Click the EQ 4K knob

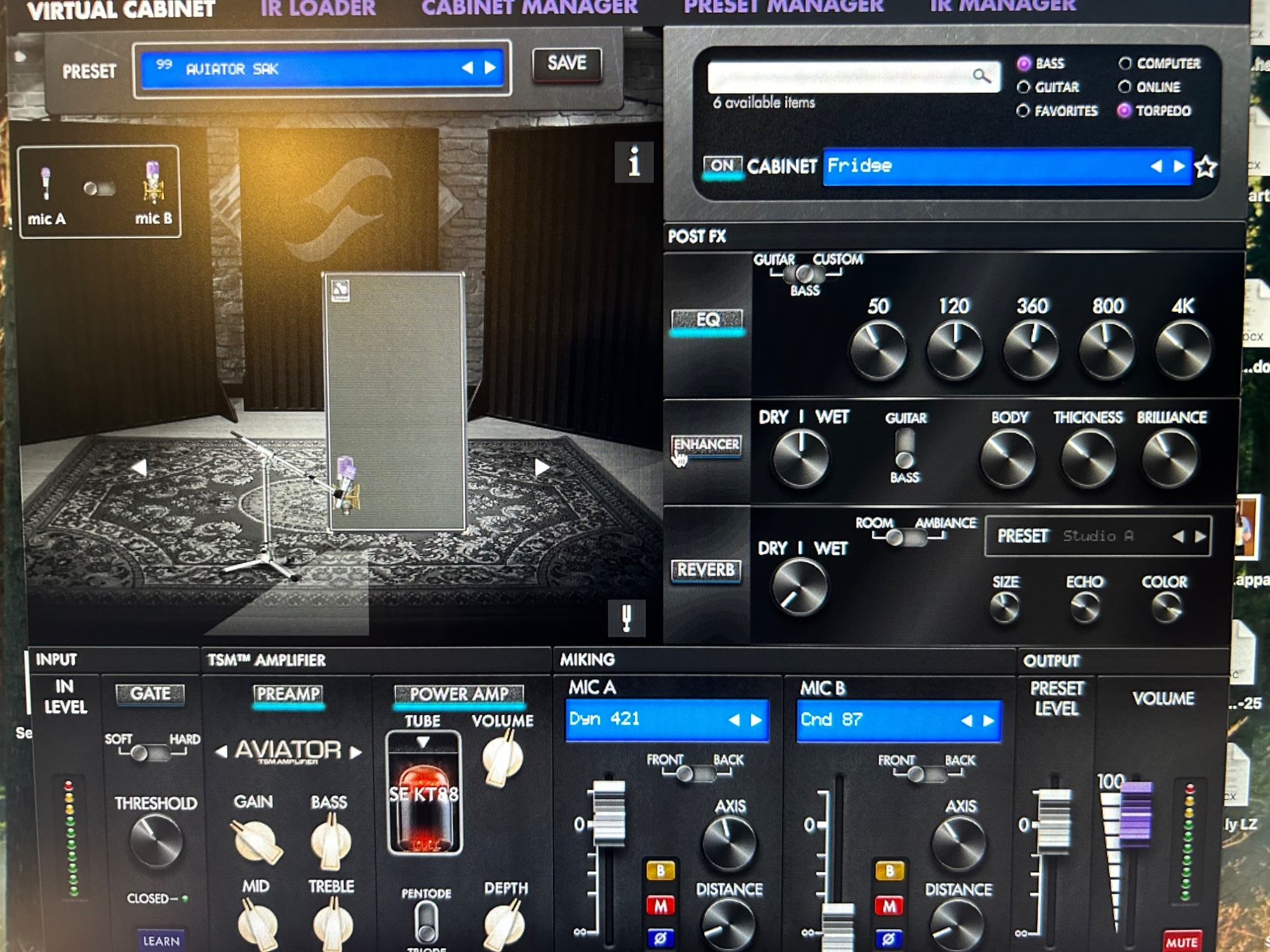(x=1182, y=351)
